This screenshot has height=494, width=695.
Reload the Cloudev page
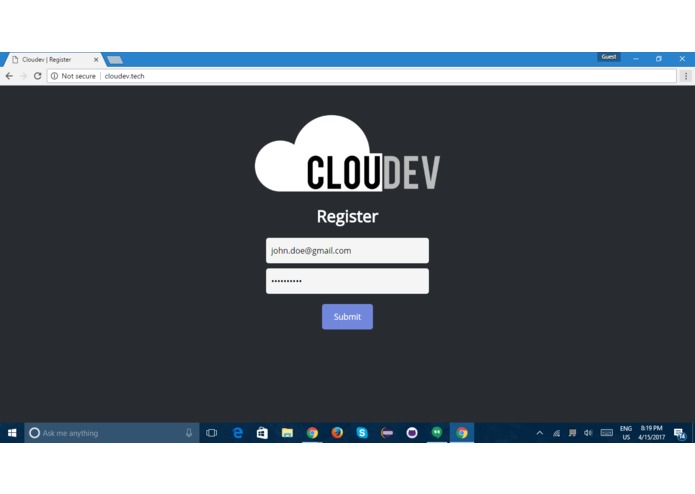(x=38, y=76)
